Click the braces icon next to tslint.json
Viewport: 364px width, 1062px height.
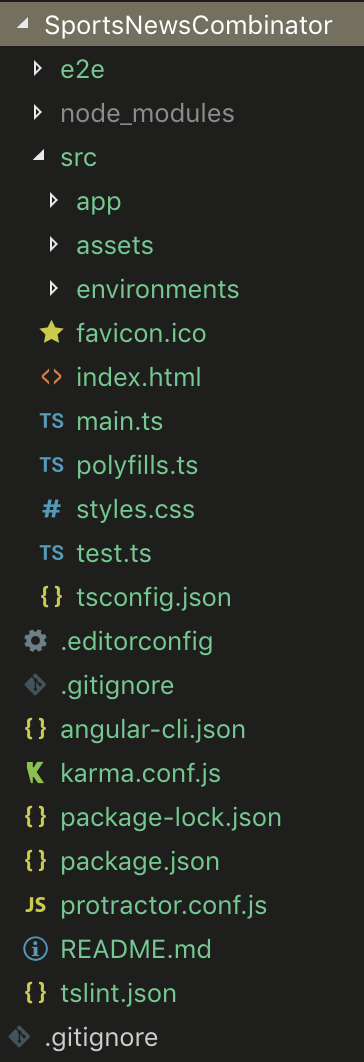[x=35, y=993]
